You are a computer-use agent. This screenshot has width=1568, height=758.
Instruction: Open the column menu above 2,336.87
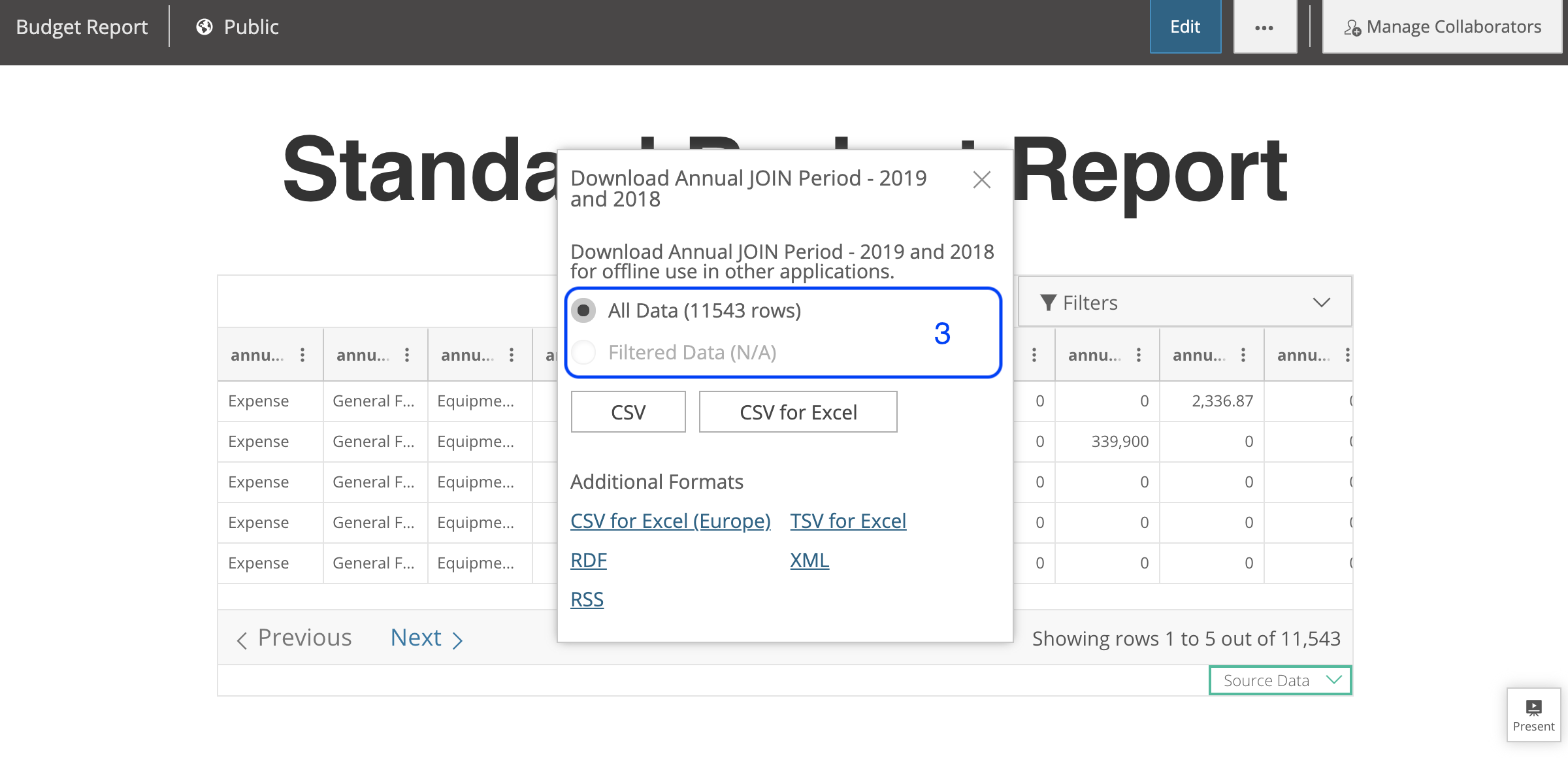click(x=1243, y=355)
